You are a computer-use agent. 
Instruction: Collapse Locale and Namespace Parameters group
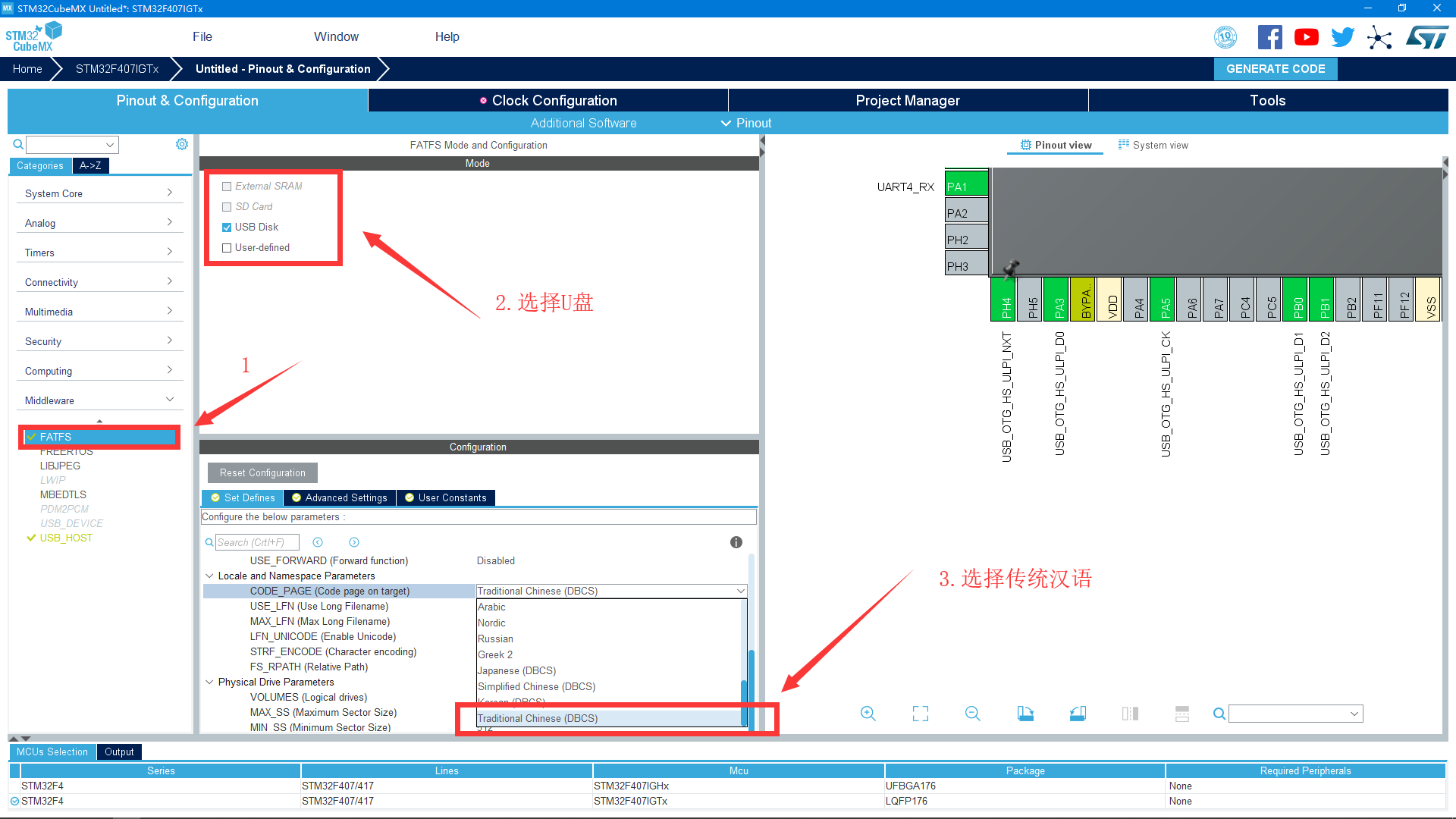[x=209, y=576]
